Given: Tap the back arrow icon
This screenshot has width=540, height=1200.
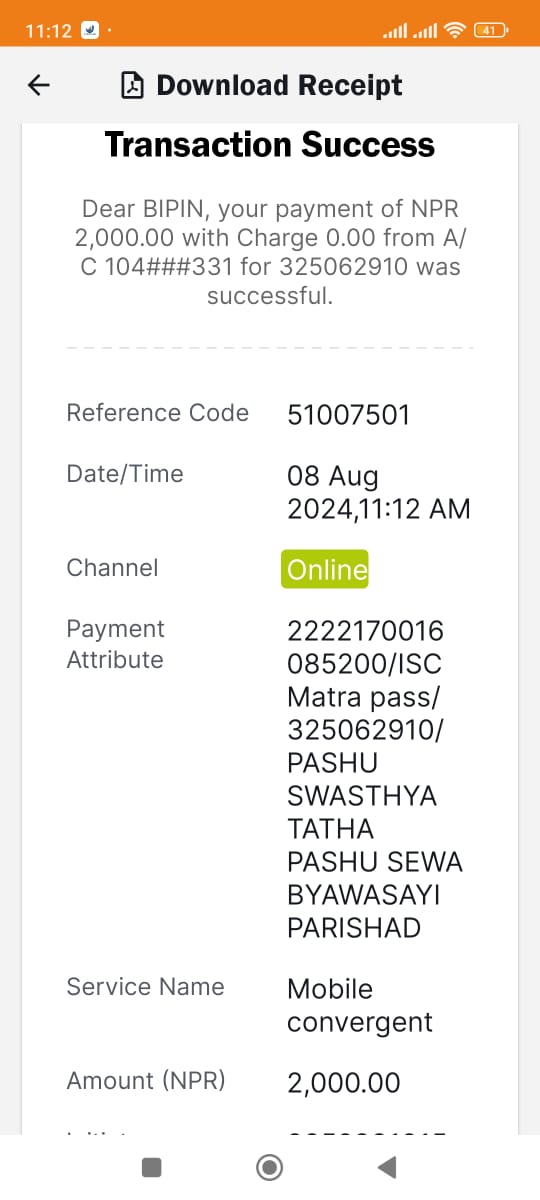Looking at the screenshot, I should (39, 86).
